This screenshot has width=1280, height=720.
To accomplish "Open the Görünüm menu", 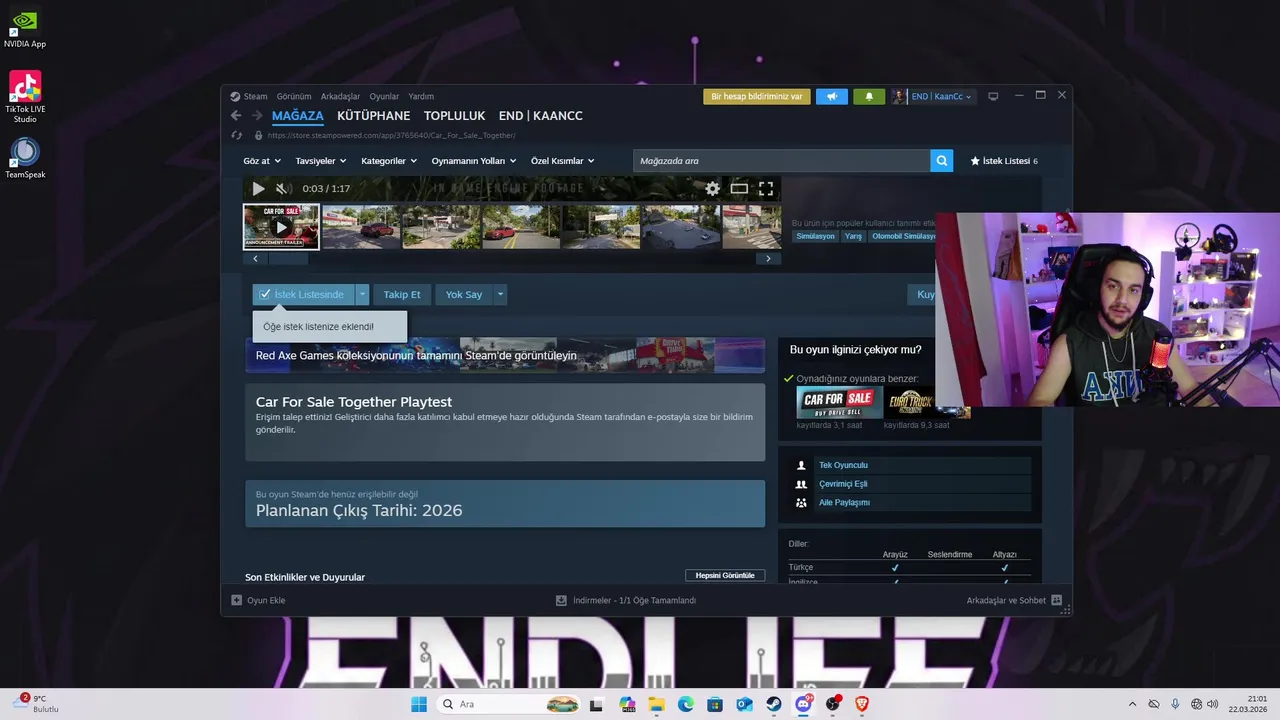I will pyautogui.click(x=294, y=97).
